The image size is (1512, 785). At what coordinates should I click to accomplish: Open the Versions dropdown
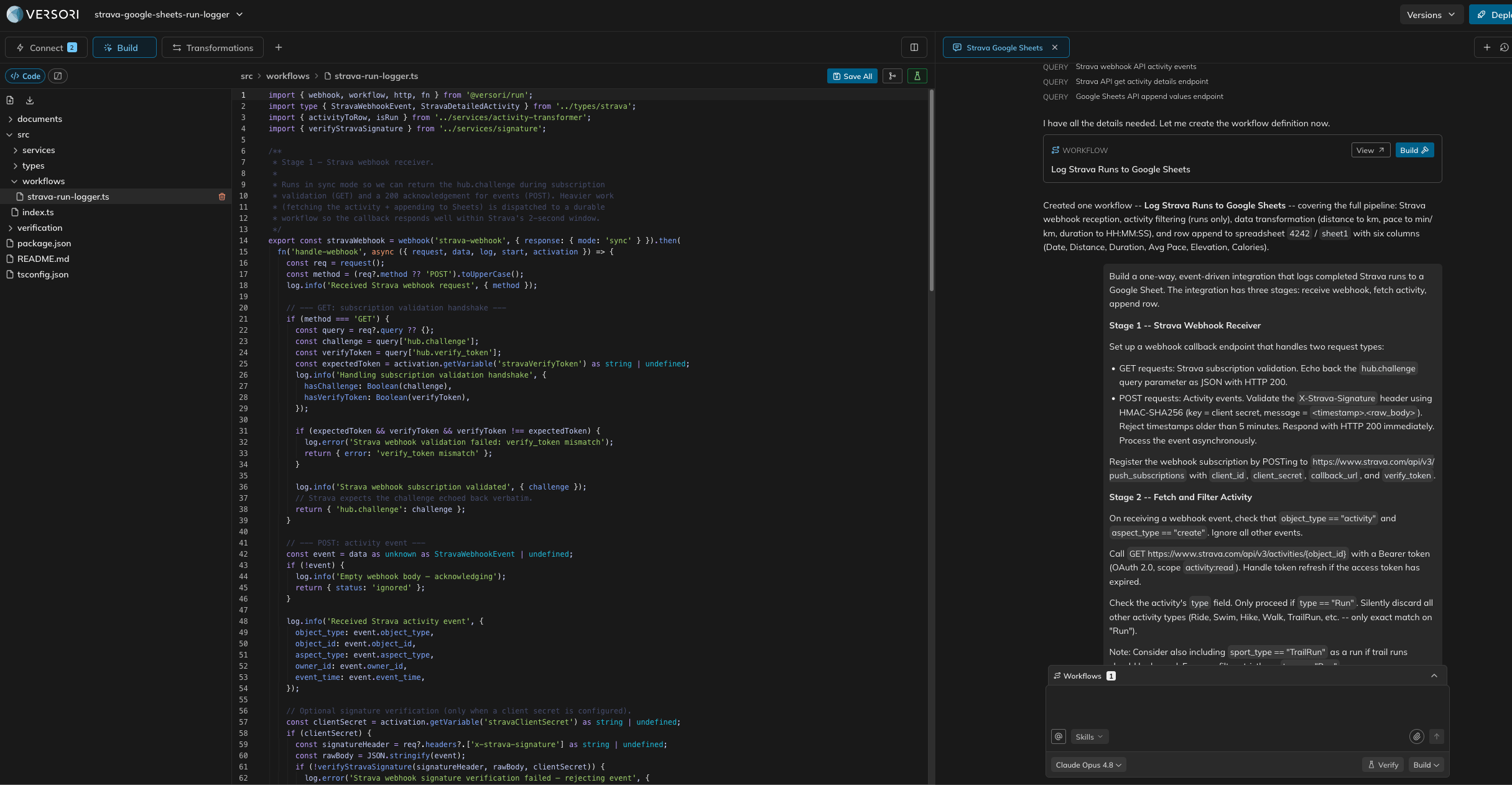point(1431,15)
